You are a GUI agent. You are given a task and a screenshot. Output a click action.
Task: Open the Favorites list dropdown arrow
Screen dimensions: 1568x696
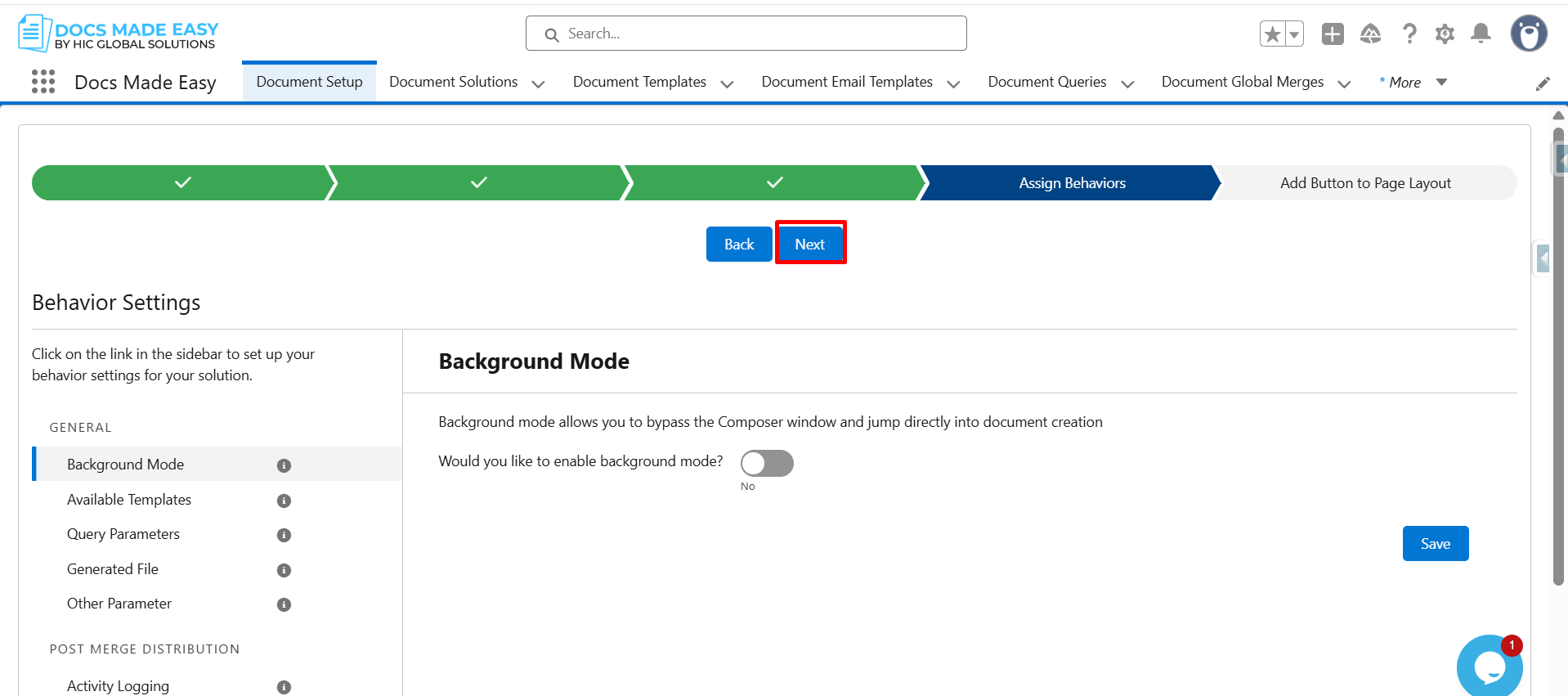click(x=1294, y=34)
